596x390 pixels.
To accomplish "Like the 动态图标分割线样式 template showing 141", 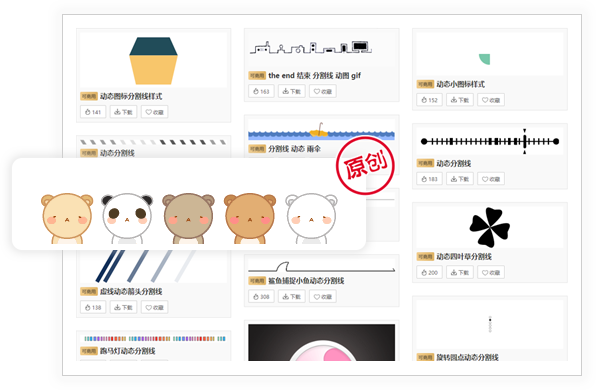I will click(x=93, y=112).
